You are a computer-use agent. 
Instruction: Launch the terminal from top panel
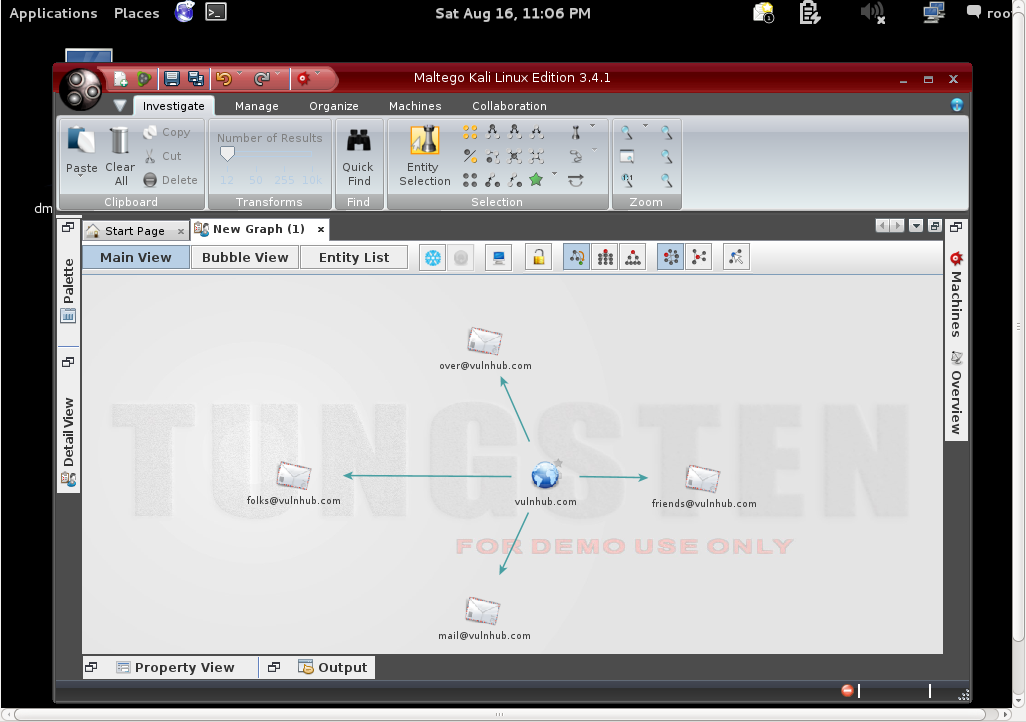click(x=216, y=12)
